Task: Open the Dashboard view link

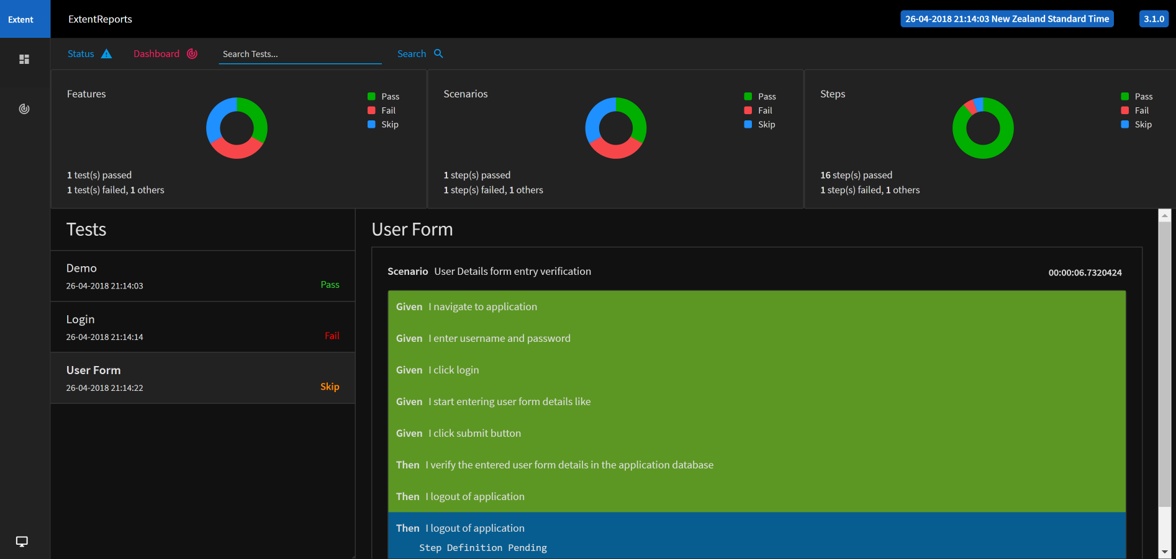Action: 156,54
